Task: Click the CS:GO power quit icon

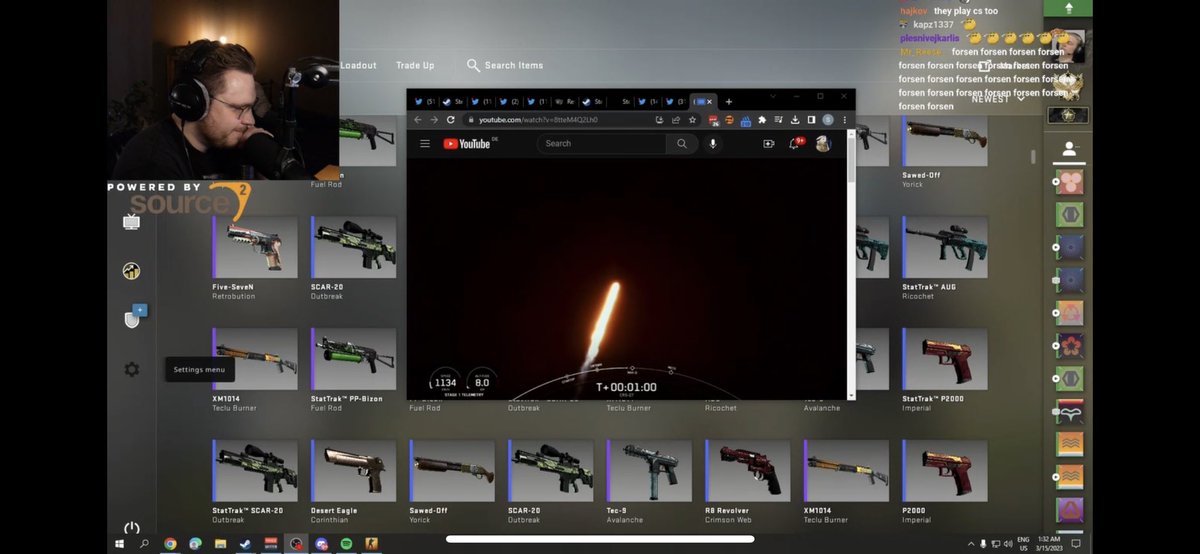Action: (x=131, y=528)
